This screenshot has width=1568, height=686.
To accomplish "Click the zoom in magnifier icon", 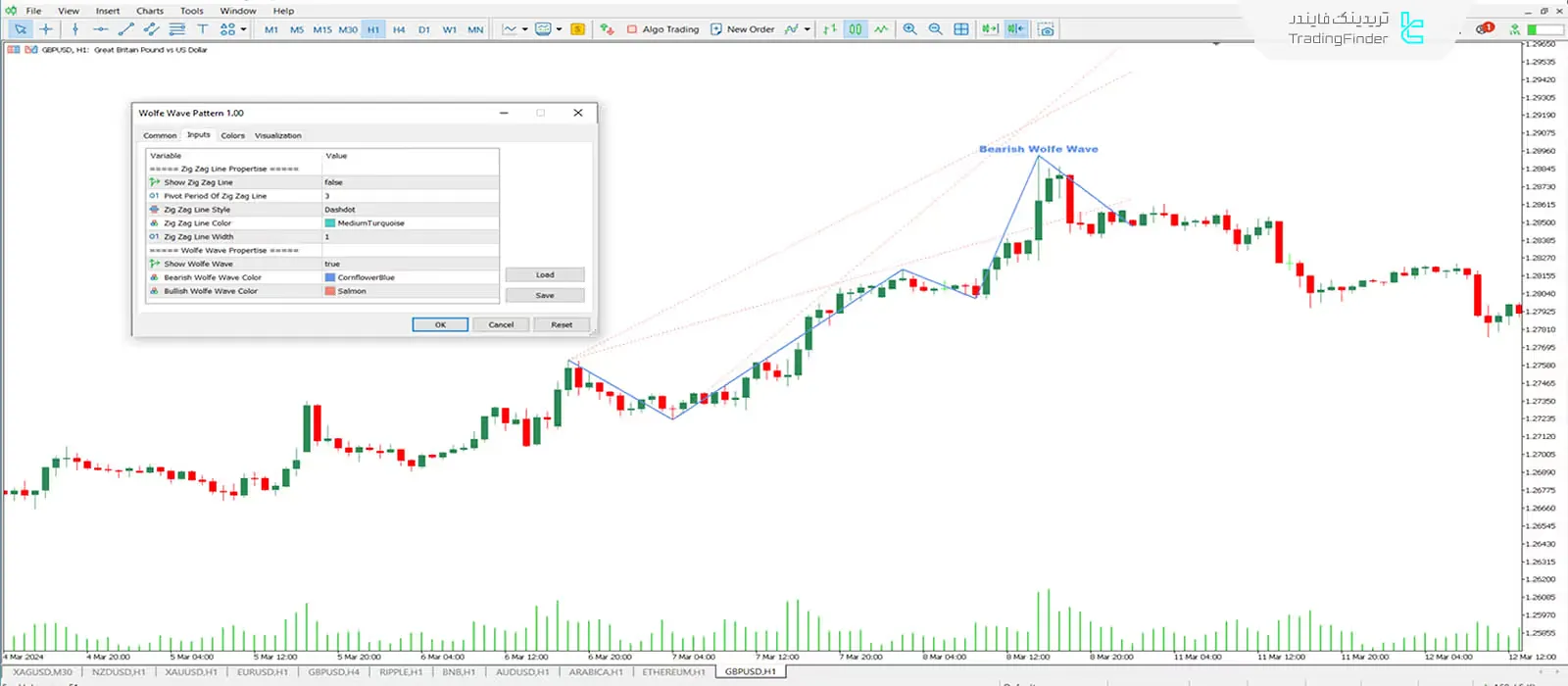I will click(x=909, y=29).
